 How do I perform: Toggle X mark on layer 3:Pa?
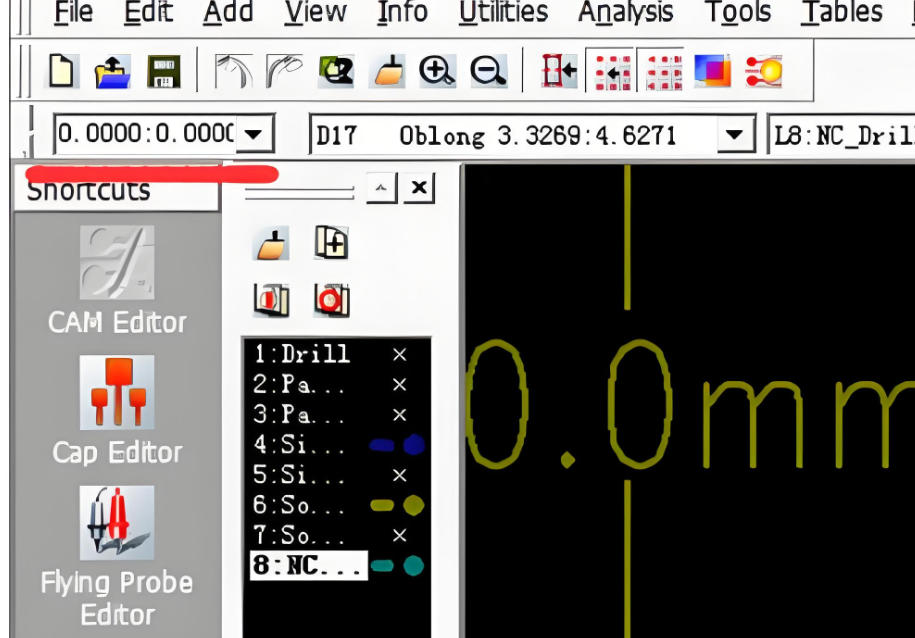point(399,415)
